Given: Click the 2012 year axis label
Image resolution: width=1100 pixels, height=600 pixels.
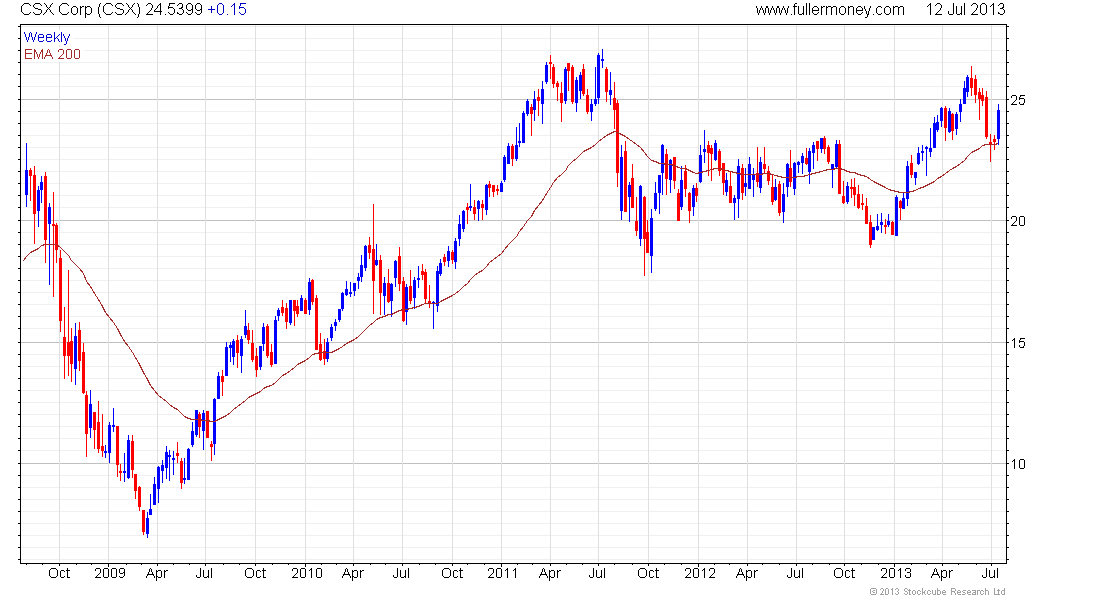Looking at the screenshot, I should point(699,573).
